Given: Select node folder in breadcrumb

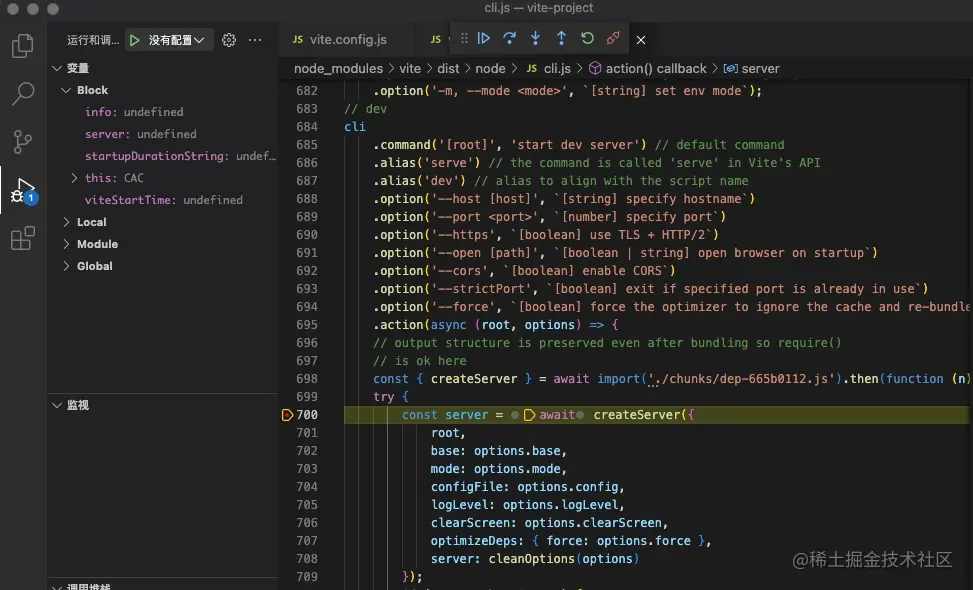Looking at the screenshot, I should click(490, 68).
